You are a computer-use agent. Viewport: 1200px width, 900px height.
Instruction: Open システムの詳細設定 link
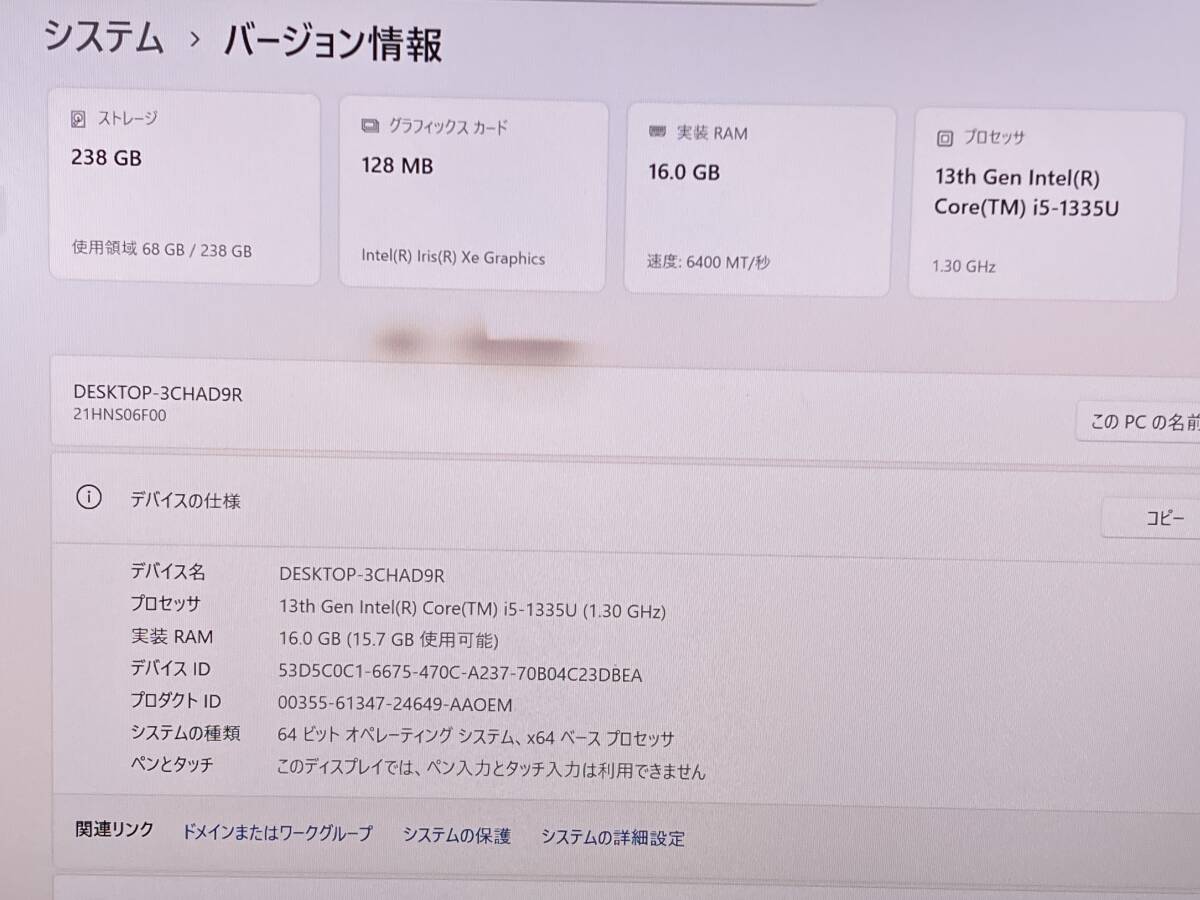coord(613,837)
